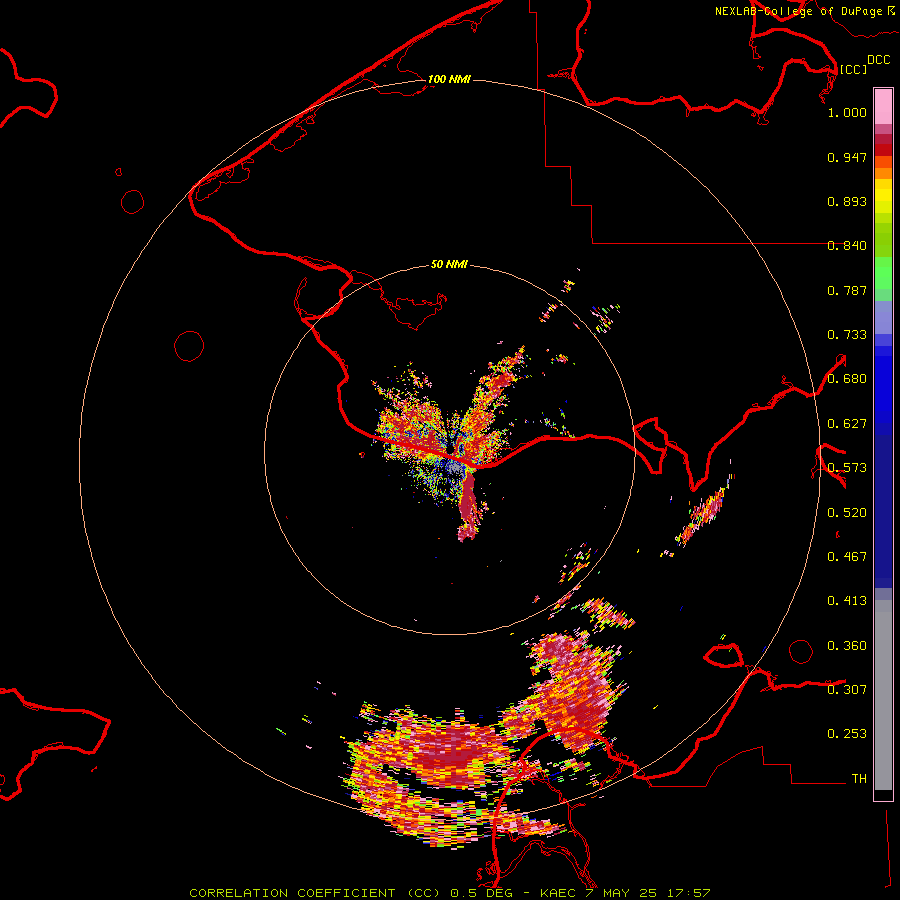Click the 100 NMI range ring label
Viewport: 900px width, 900px height.
point(449,79)
